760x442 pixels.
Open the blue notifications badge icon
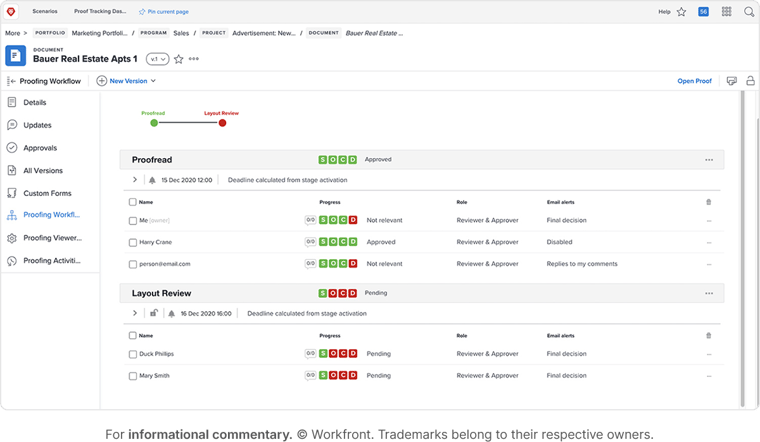[703, 12]
